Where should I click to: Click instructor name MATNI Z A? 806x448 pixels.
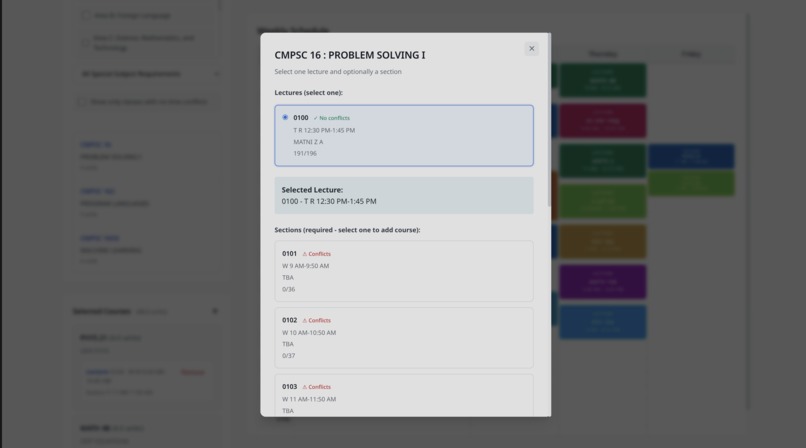(x=308, y=142)
